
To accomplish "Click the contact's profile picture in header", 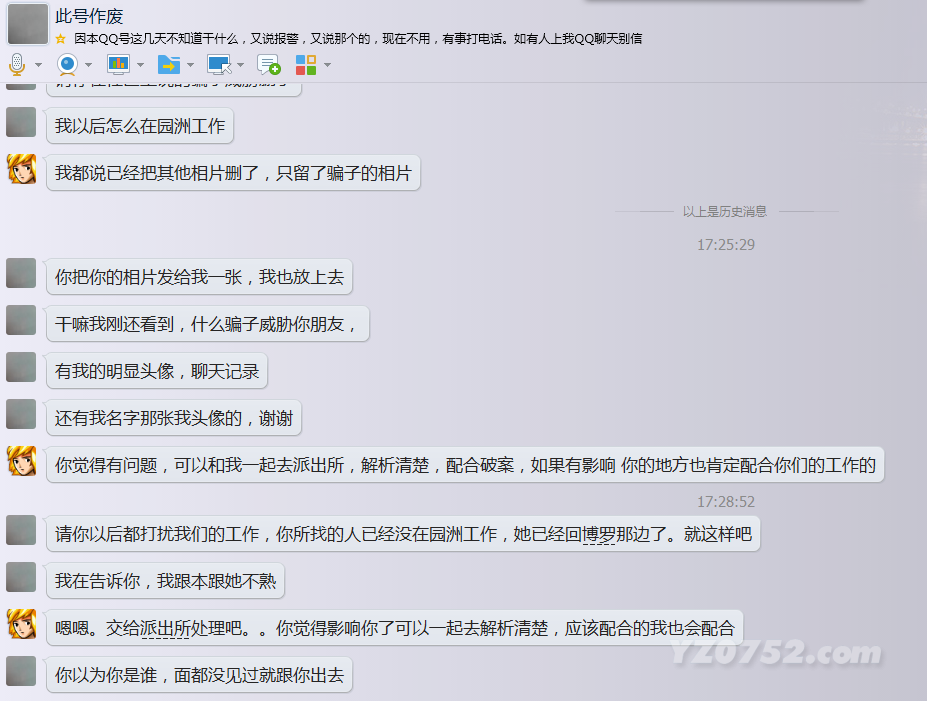I will (27, 24).
